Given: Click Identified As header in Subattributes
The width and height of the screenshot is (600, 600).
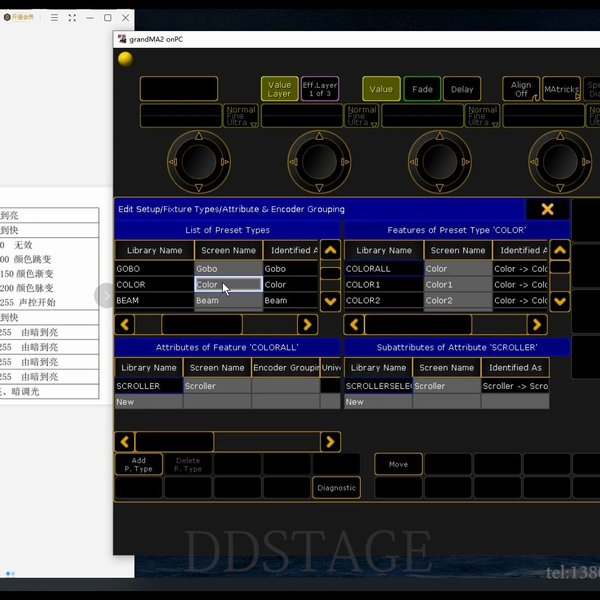Looking at the screenshot, I should tap(515, 368).
